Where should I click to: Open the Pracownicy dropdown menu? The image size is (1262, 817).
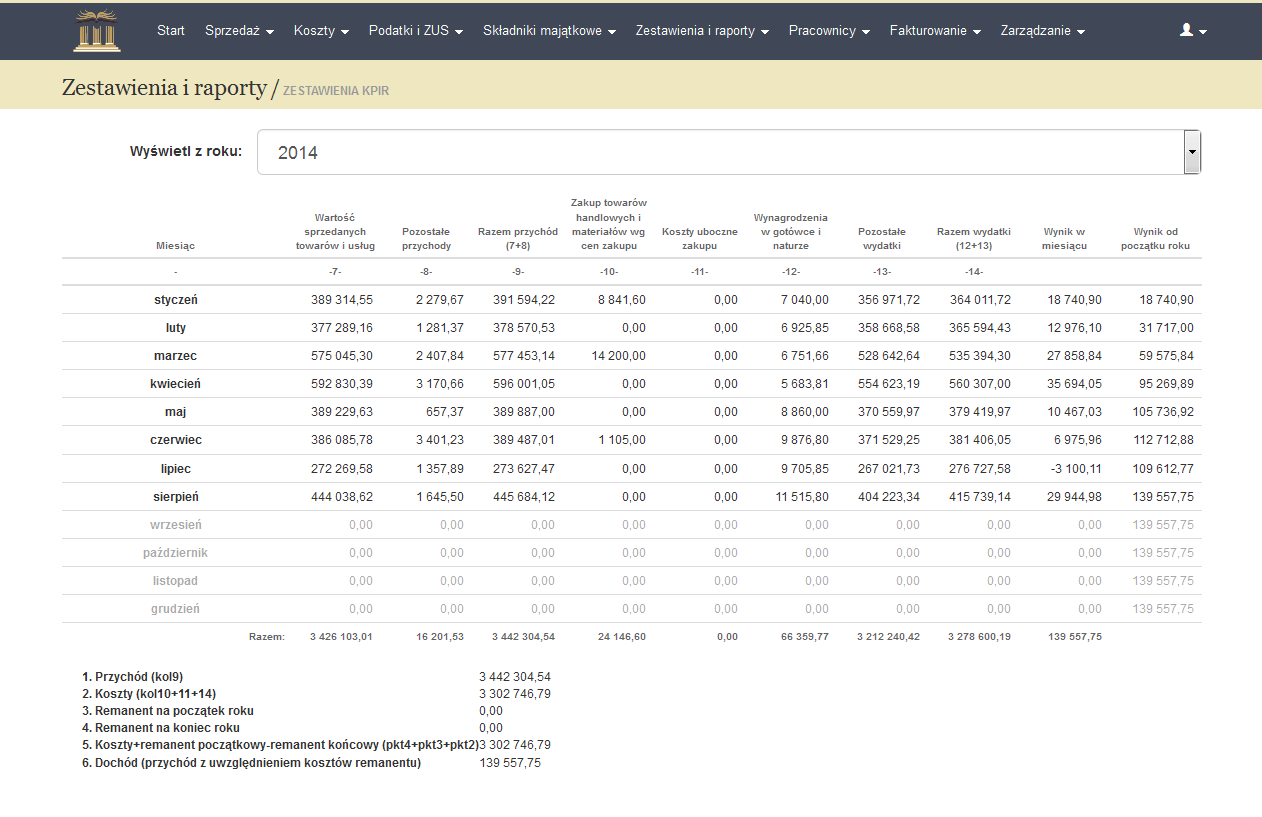[x=829, y=31]
